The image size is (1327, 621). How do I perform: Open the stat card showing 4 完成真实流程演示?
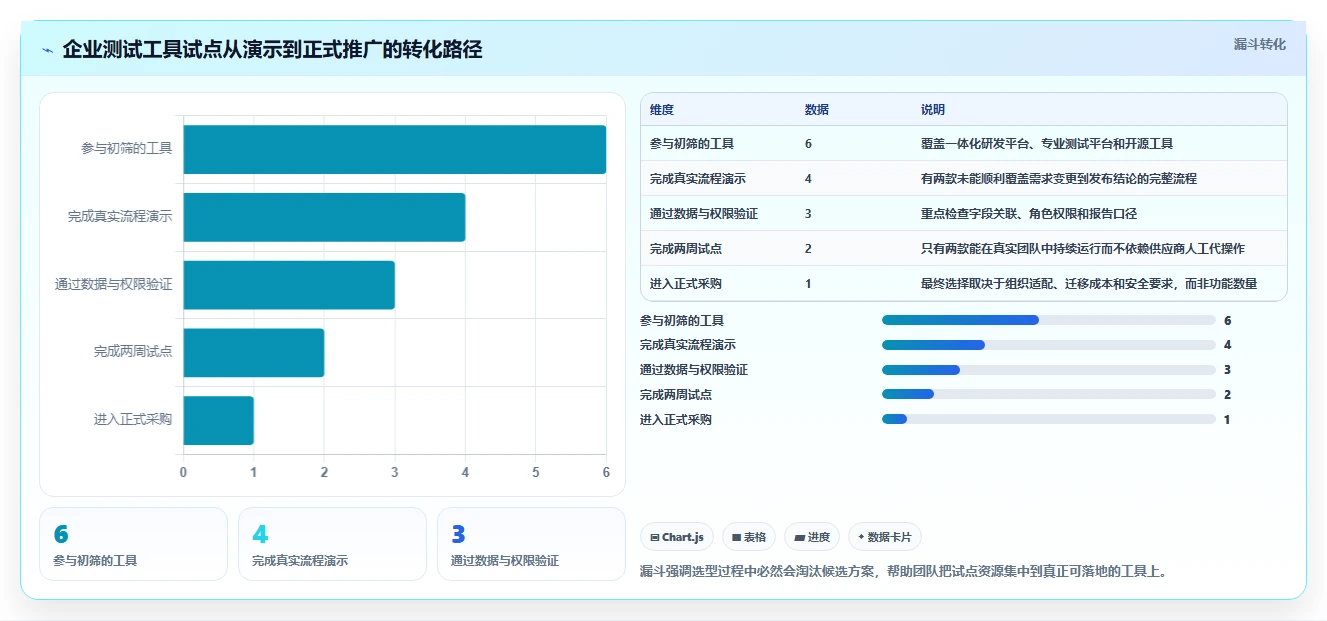pyautogui.click(x=332, y=544)
